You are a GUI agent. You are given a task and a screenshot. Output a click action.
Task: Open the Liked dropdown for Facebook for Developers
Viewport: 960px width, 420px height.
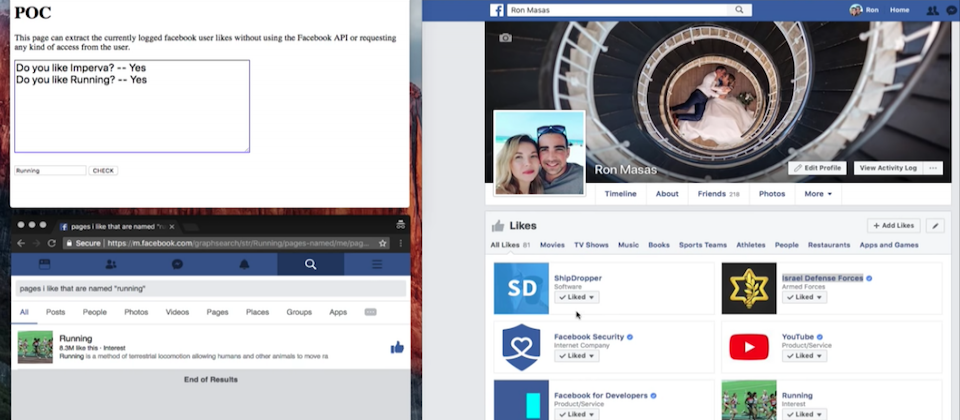pyautogui.click(x=577, y=414)
